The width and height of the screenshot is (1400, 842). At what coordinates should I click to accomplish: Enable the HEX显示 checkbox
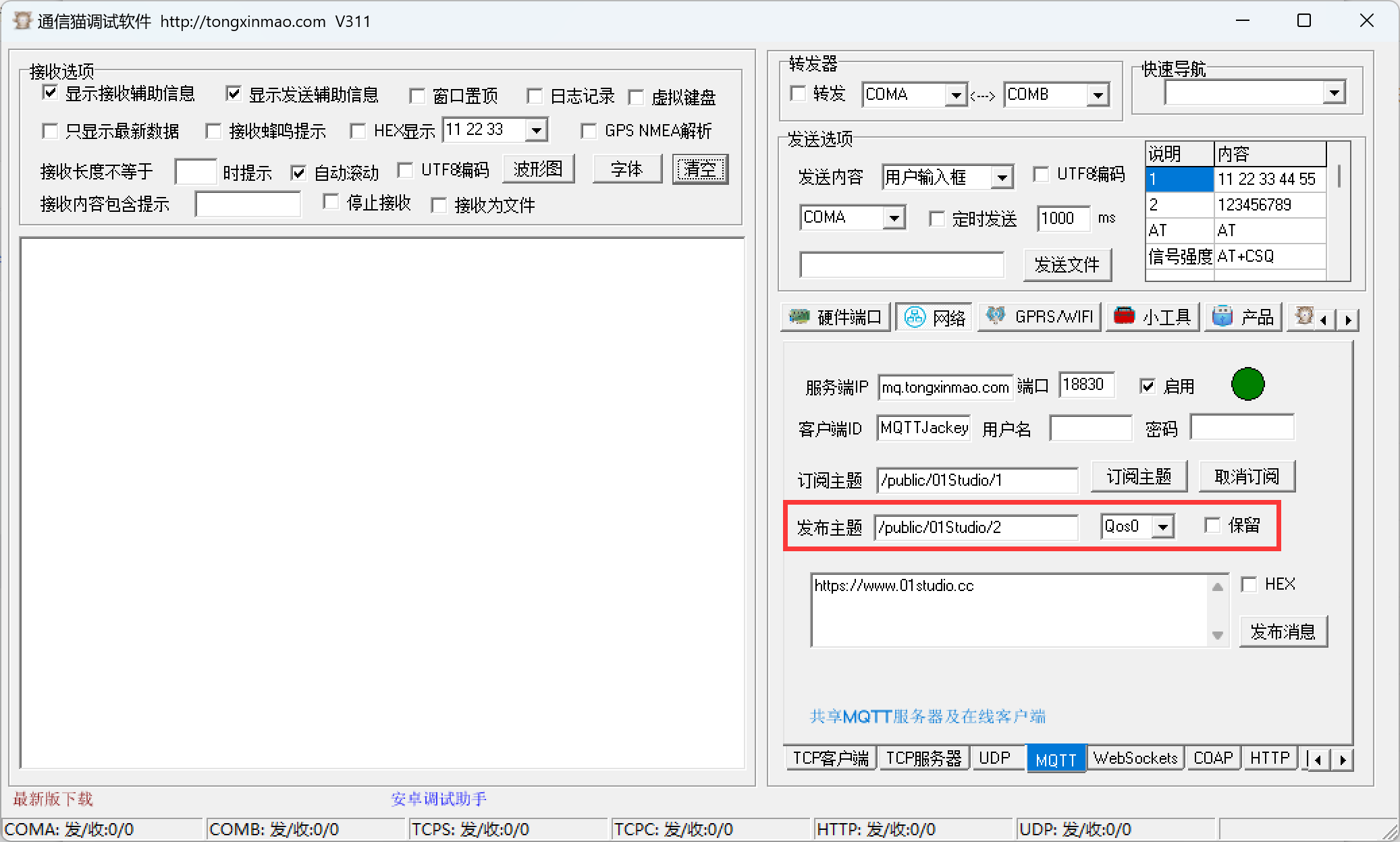coord(358,130)
